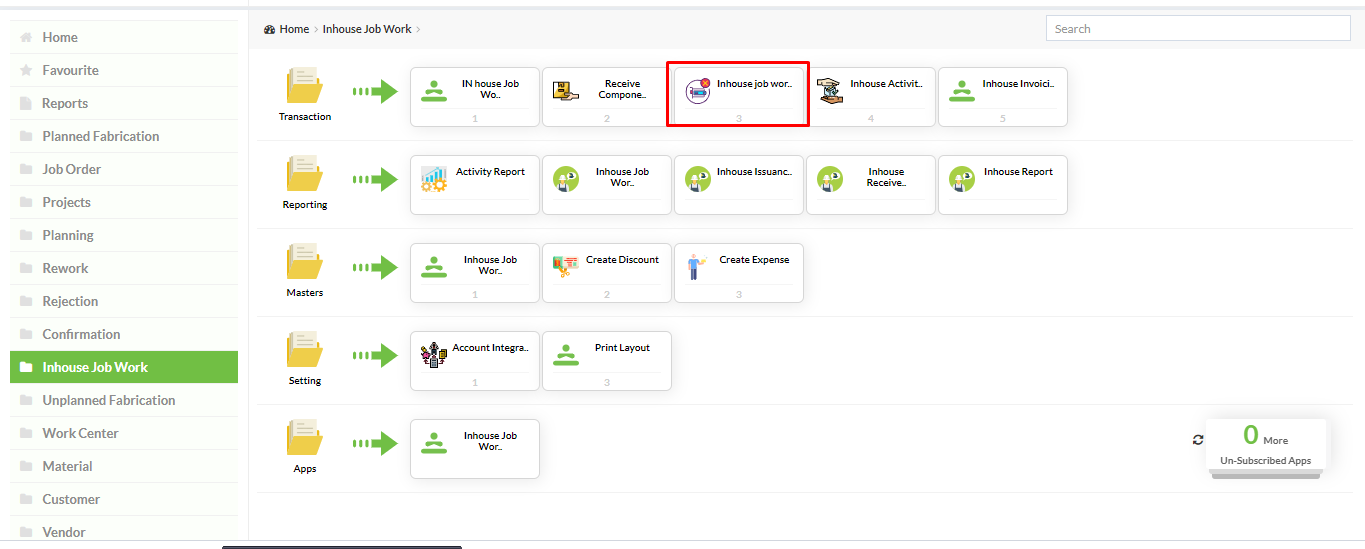Open Unplanned Fabrication in sidebar
The height and width of the screenshot is (549, 1365).
(x=124, y=400)
